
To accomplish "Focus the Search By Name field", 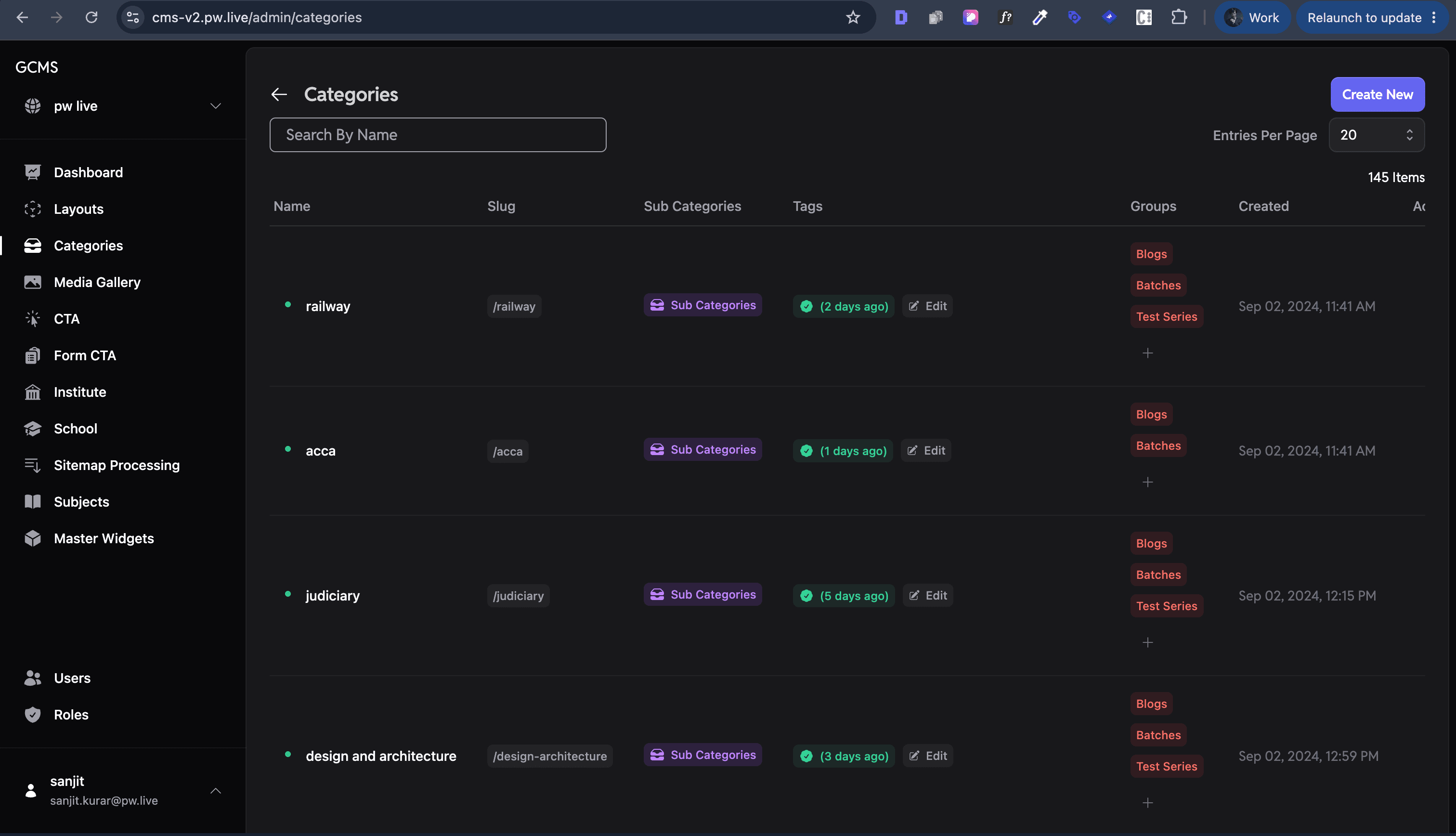I will pyautogui.click(x=438, y=135).
